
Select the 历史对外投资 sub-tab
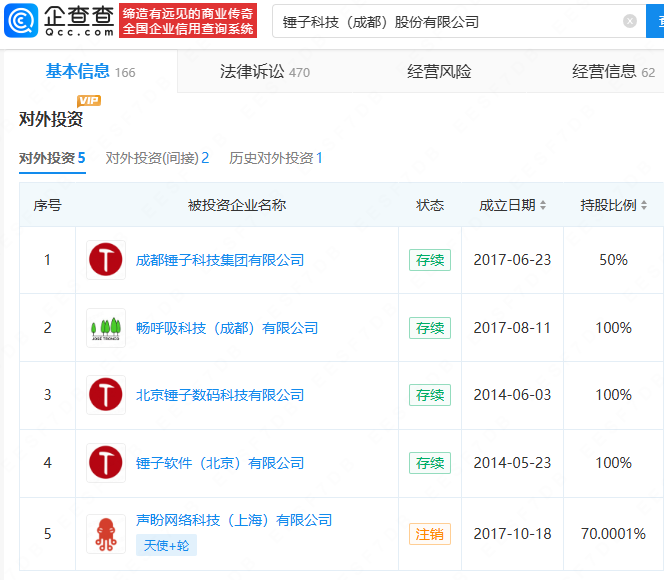tap(276, 158)
